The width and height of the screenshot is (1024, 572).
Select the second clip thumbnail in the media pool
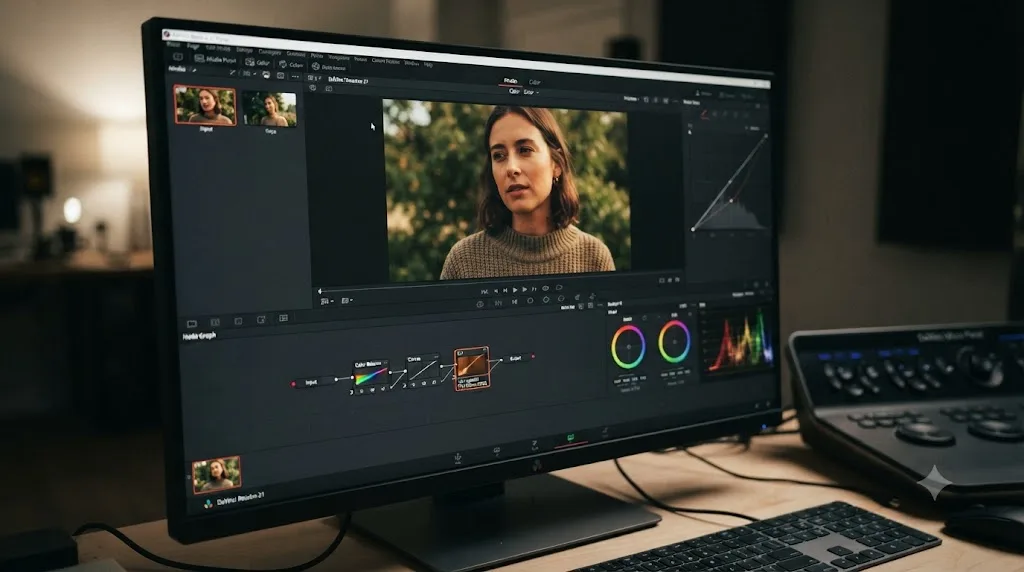(270, 108)
